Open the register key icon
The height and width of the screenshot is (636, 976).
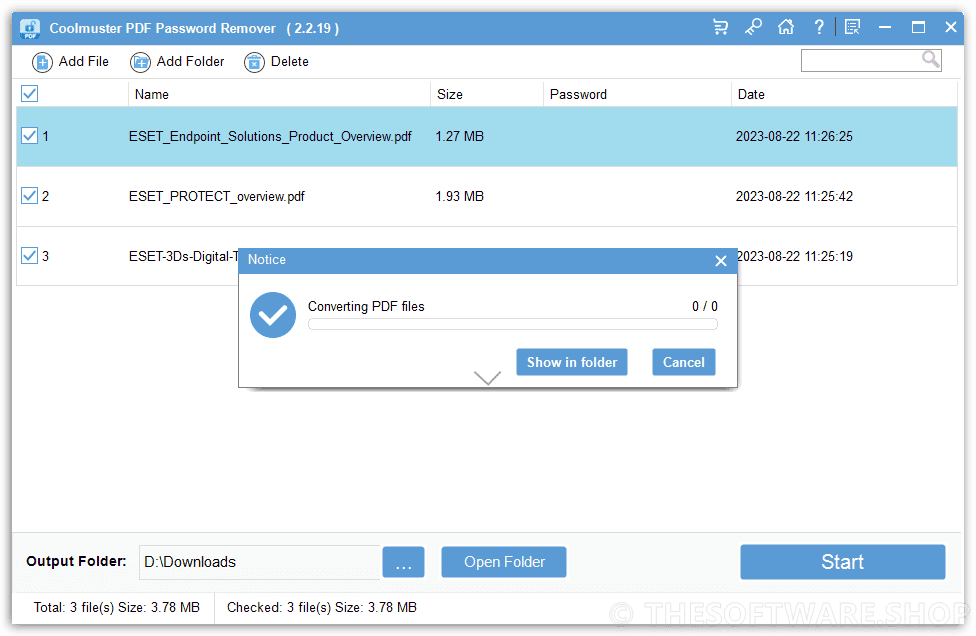point(753,27)
